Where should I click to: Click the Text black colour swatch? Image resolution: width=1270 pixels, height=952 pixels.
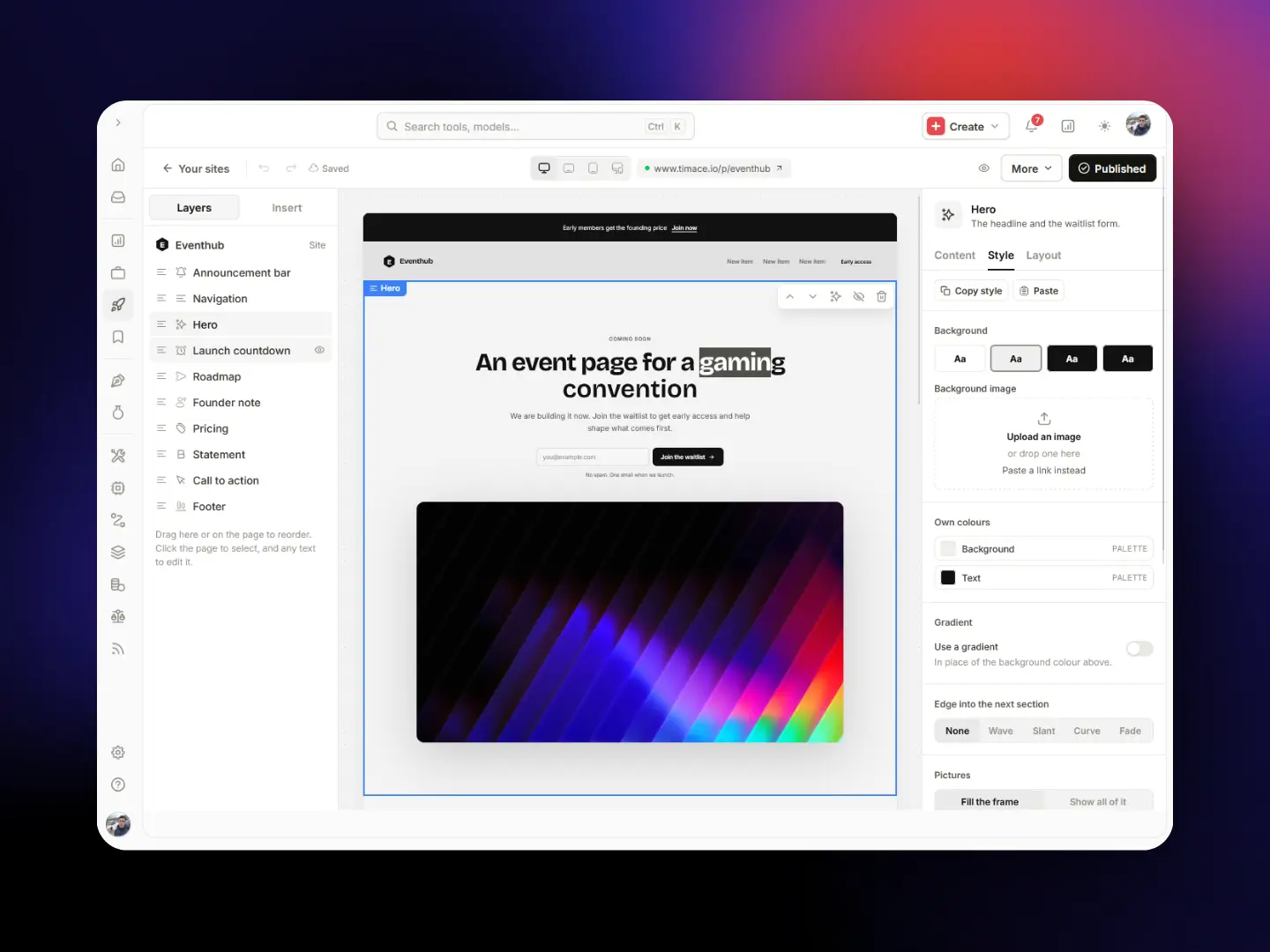[x=948, y=577]
